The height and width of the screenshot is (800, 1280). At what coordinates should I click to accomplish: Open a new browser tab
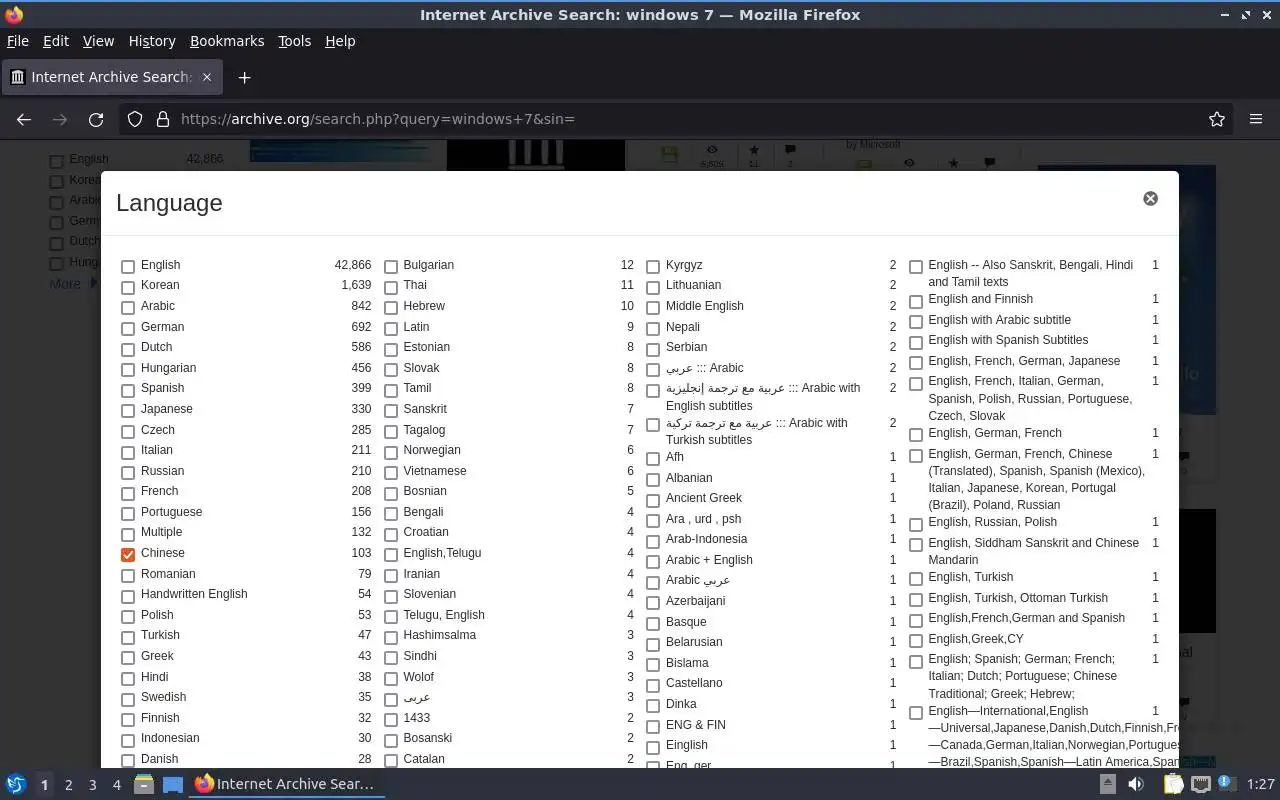(244, 77)
